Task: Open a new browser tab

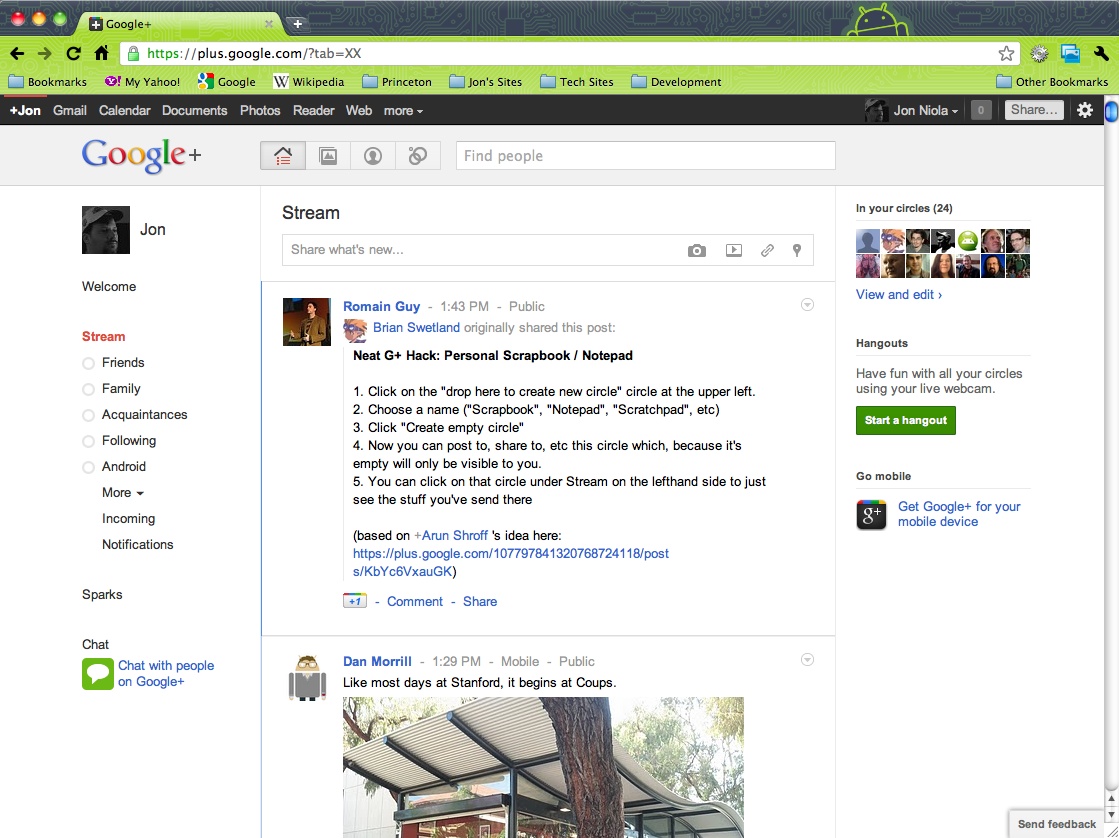Action: 298,24
